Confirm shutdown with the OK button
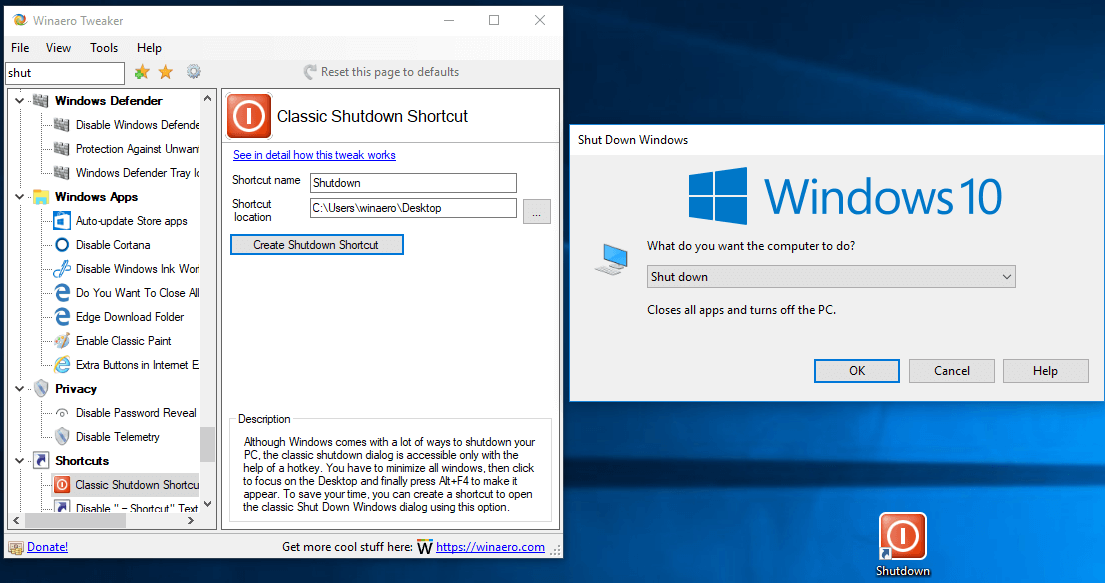 click(857, 371)
